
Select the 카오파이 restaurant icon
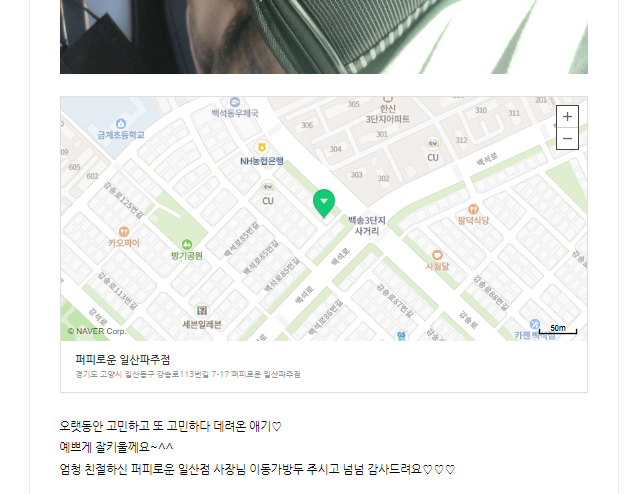point(124,232)
